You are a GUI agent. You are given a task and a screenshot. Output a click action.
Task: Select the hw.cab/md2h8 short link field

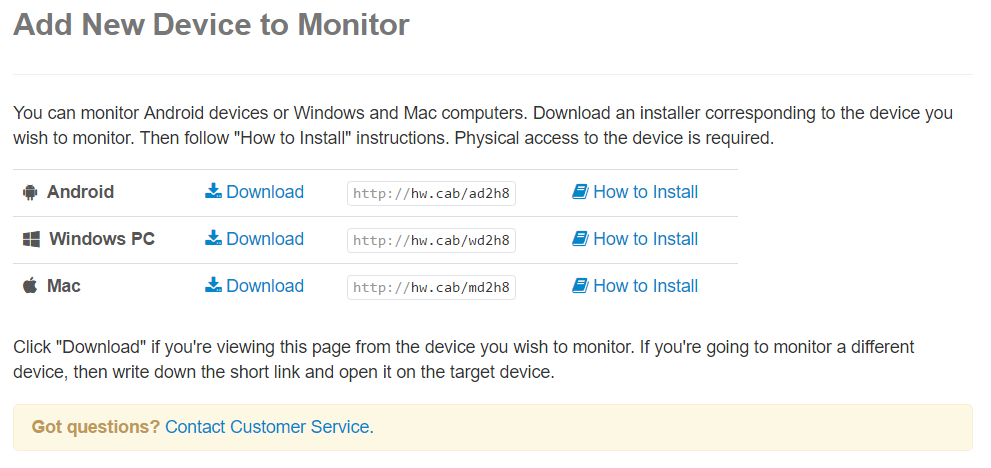point(431,287)
